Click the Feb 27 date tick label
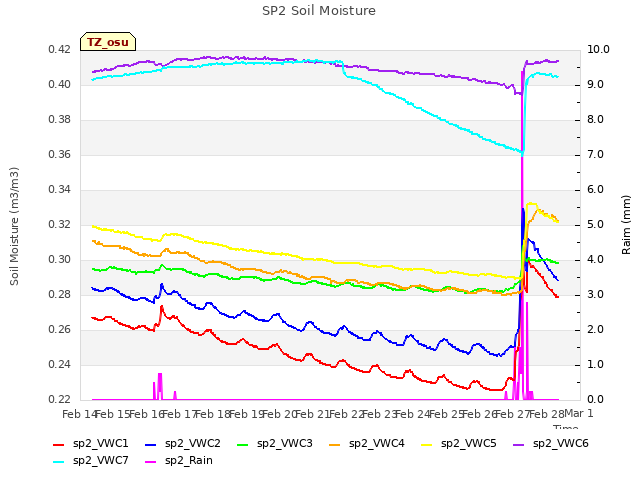Image resolution: width=640 pixels, height=480 pixels. [x=513, y=414]
